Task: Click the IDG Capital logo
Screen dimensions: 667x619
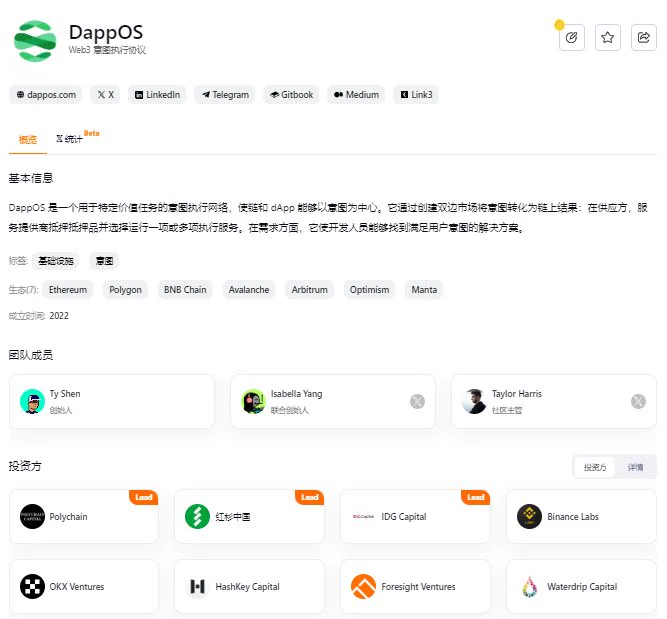Action: 363,516
